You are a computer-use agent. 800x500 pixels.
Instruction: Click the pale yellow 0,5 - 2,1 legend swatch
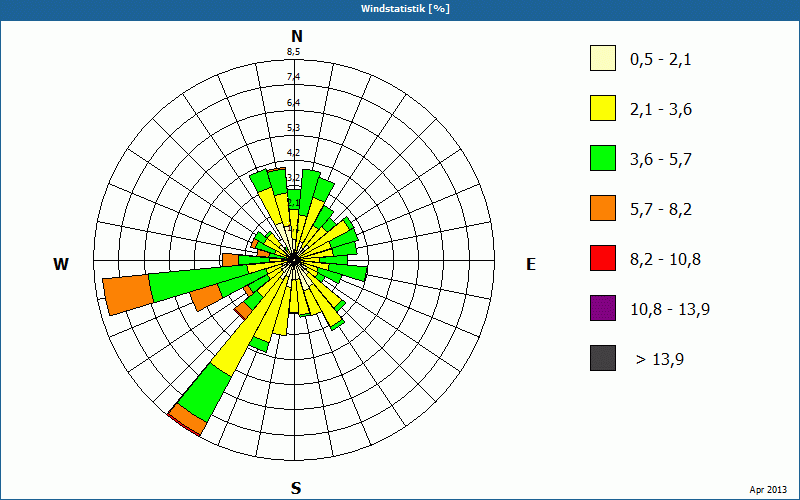pos(603,58)
